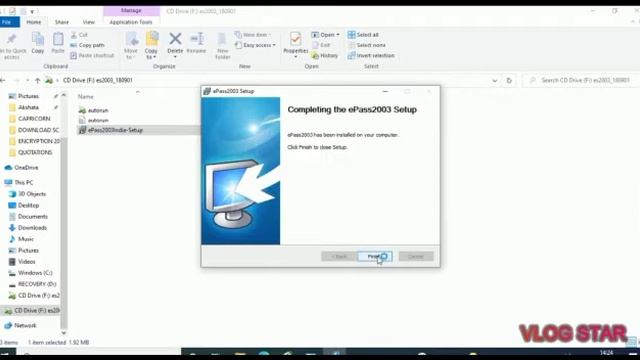Viewport: 640px width, 360px height.
Task: Open Application Tools ribbon tab
Action: coord(131,22)
